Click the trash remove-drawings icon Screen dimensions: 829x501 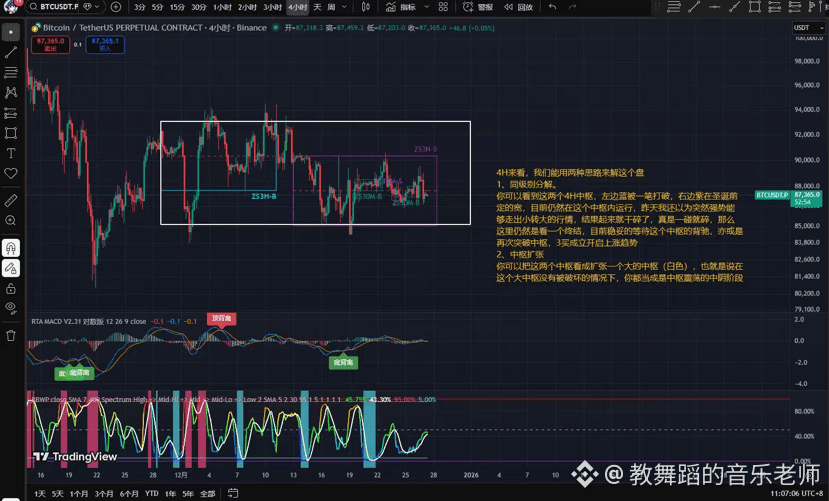point(11,336)
